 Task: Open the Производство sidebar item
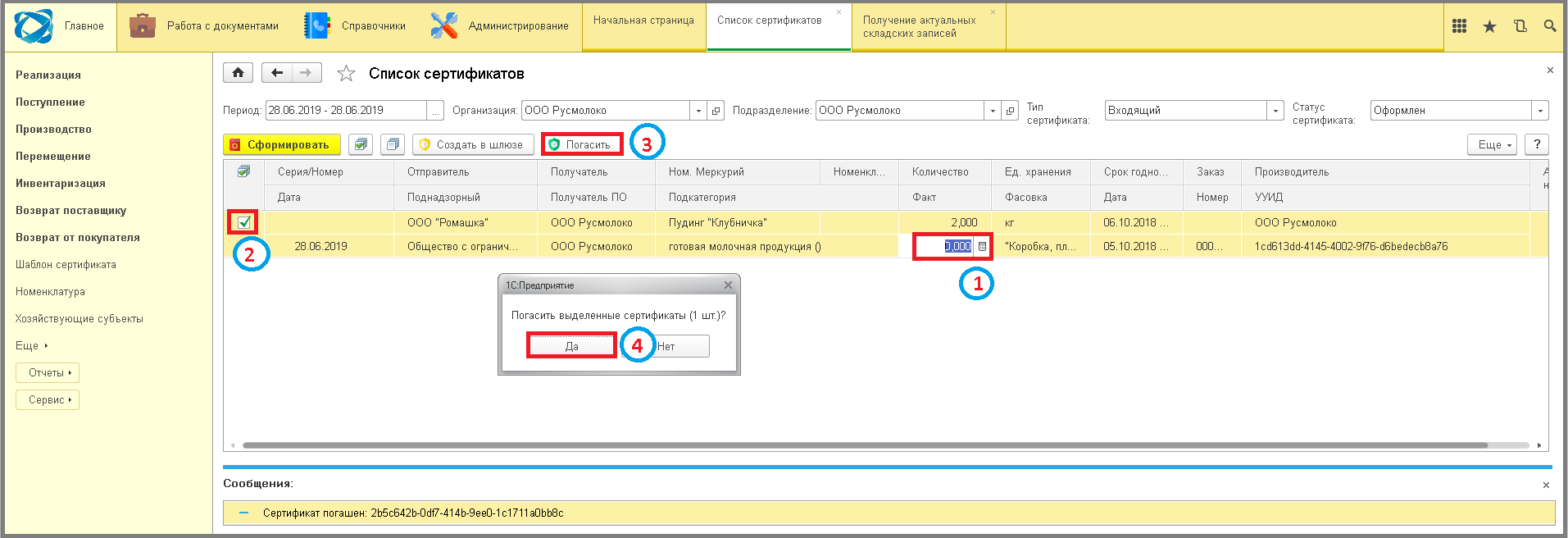coord(53,130)
